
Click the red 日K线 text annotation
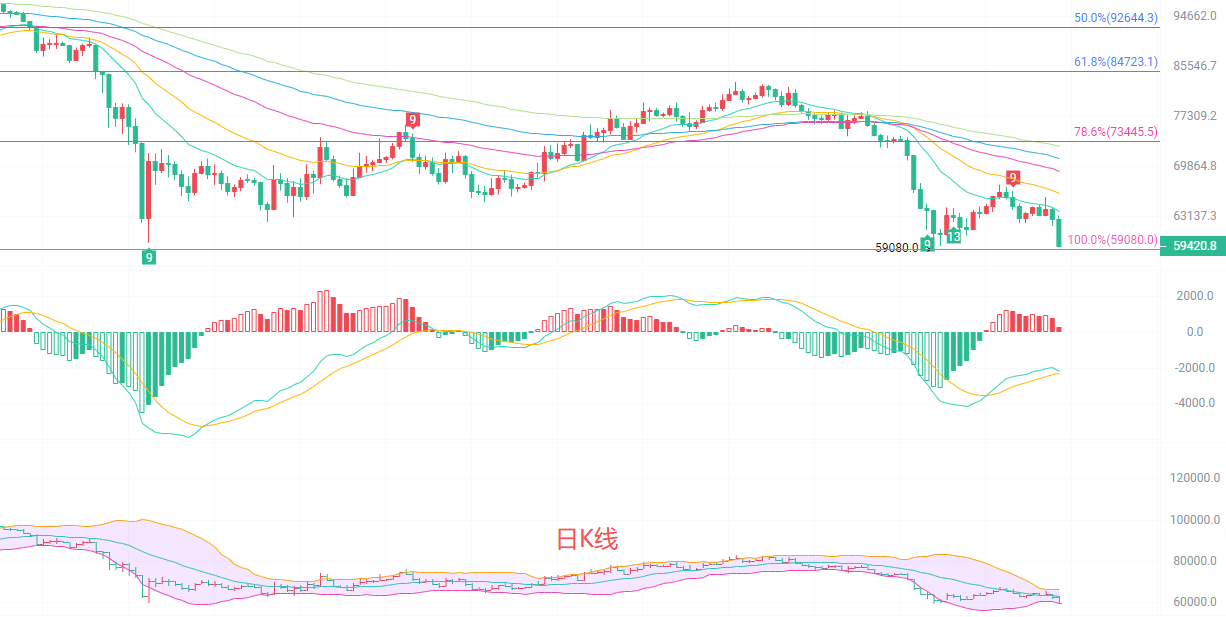point(587,540)
